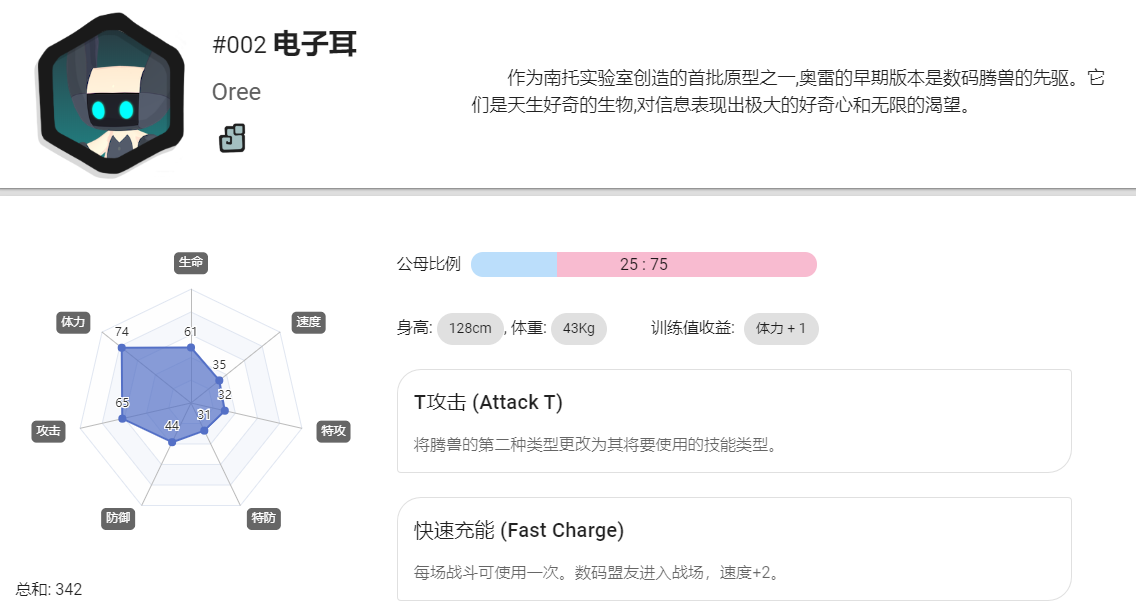This screenshot has height=605, width=1136.
Task: Click the #002 电子耳 title heading
Action: tap(284, 44)
